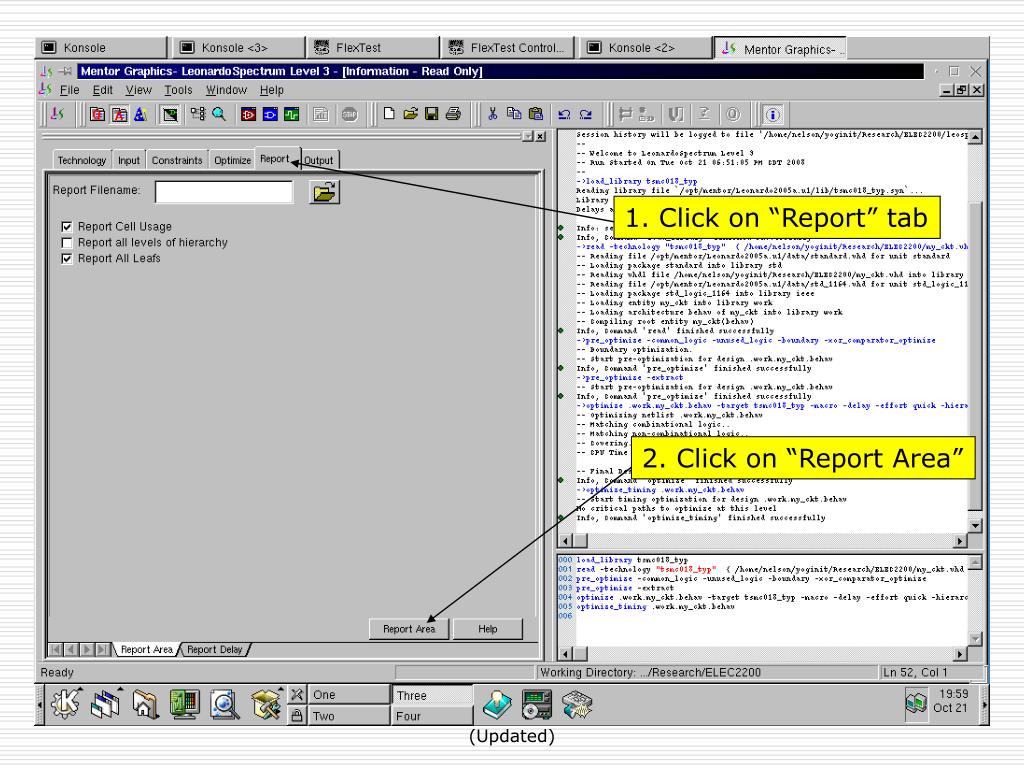Open the Help menu
The image size is (1024, 768).
[x=272, y=90]
